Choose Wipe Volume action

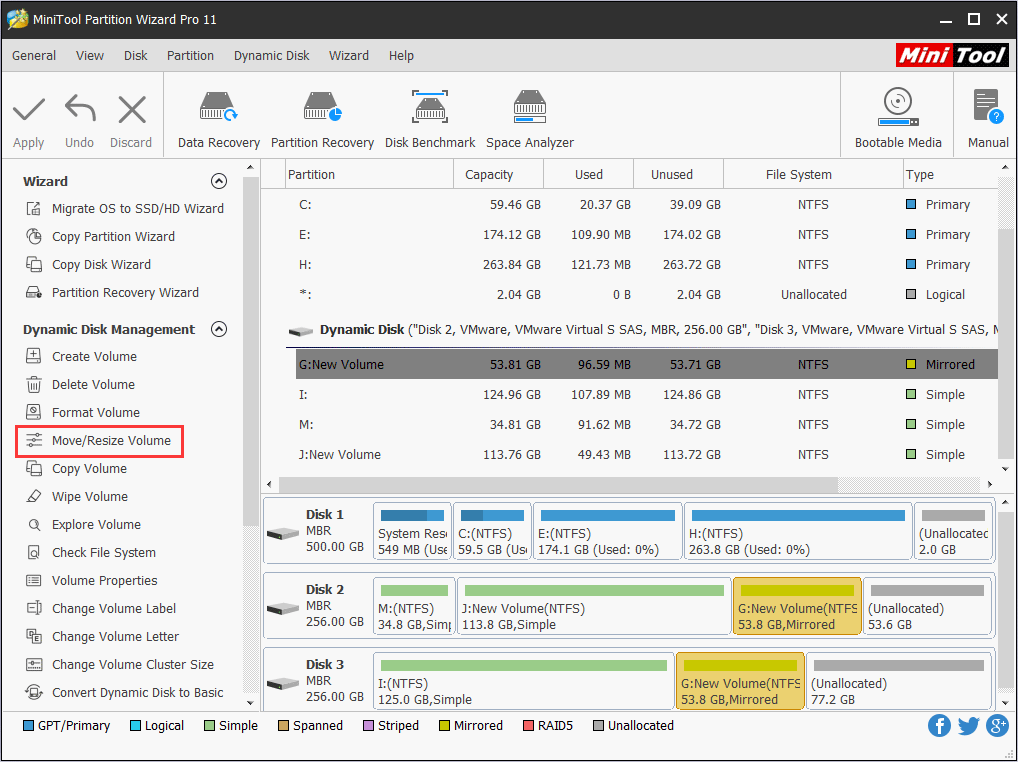coord(76,497)
